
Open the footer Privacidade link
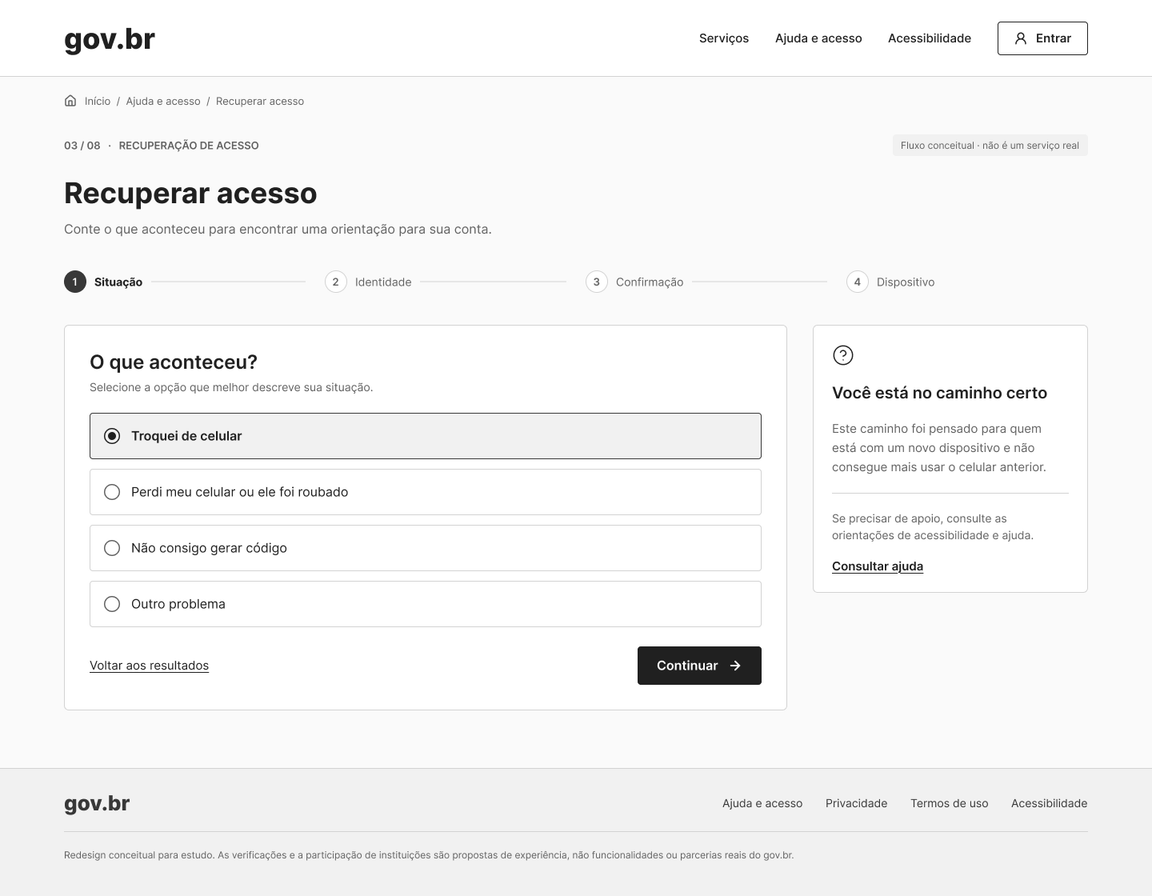point(856,803)
